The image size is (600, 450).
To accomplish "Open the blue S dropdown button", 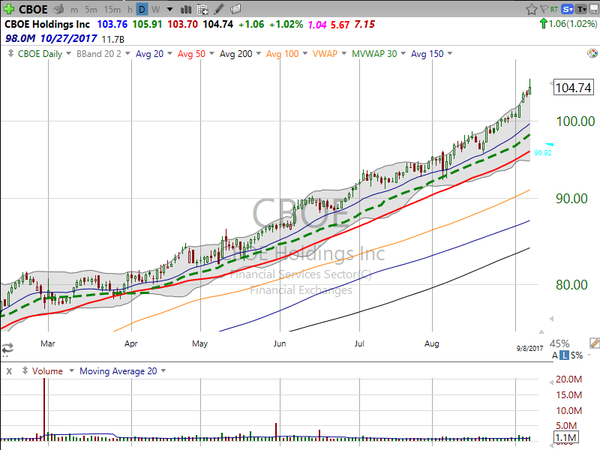I will pyautogui.click(x=567, y=9).
